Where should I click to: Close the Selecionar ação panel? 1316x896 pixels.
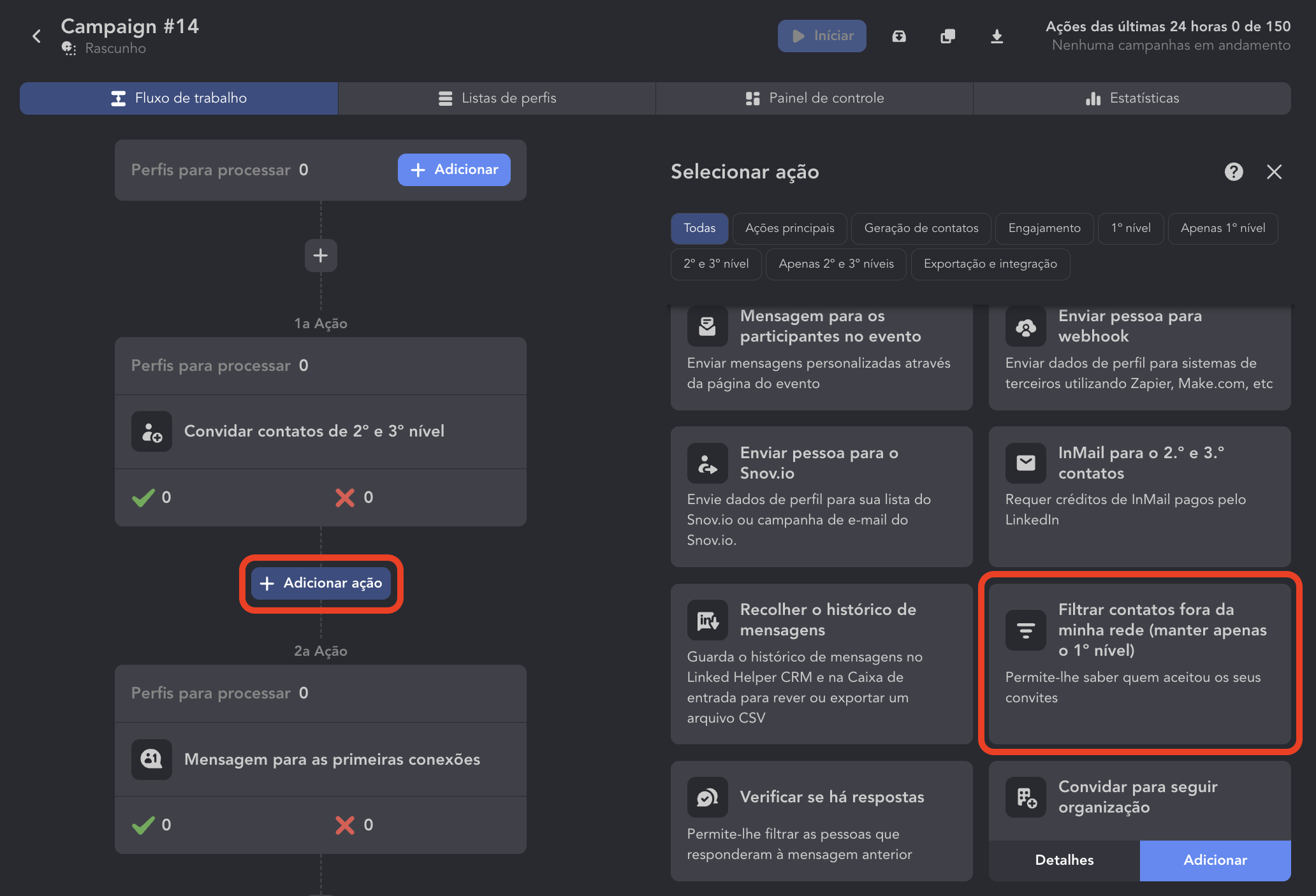point(1274,171)
